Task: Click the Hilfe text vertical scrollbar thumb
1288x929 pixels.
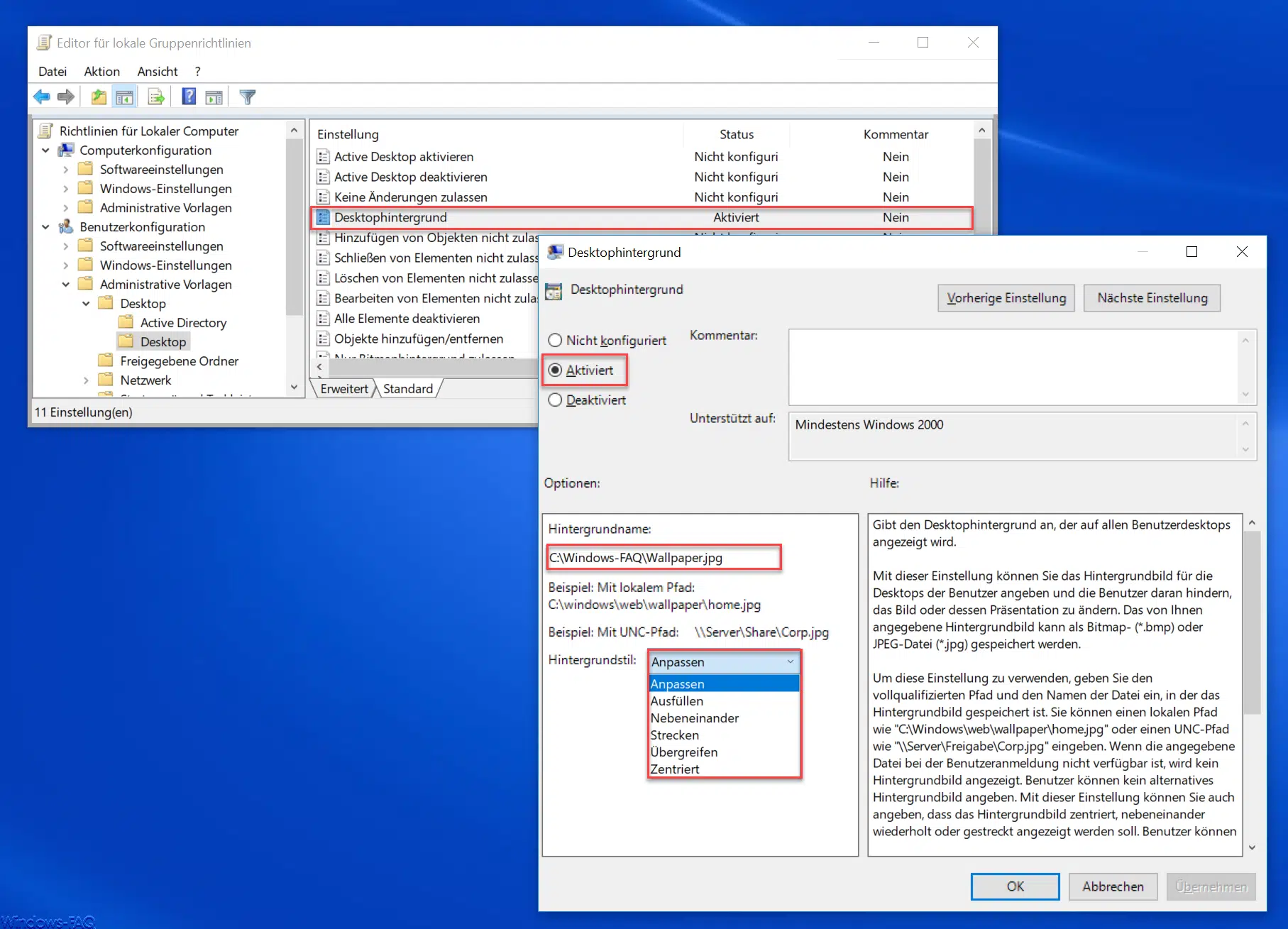Action: click(x=1252, y=622)
